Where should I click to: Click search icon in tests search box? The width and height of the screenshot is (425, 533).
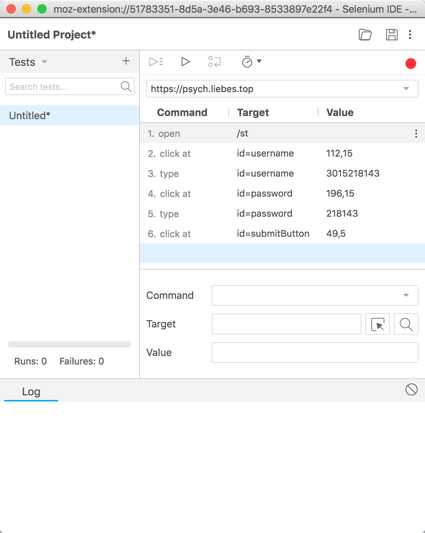[x=126, y=86]
